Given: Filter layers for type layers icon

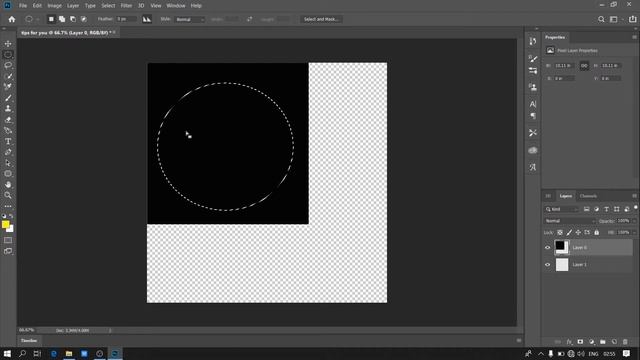Looking at the screenshot, I should tap(607, 209).
